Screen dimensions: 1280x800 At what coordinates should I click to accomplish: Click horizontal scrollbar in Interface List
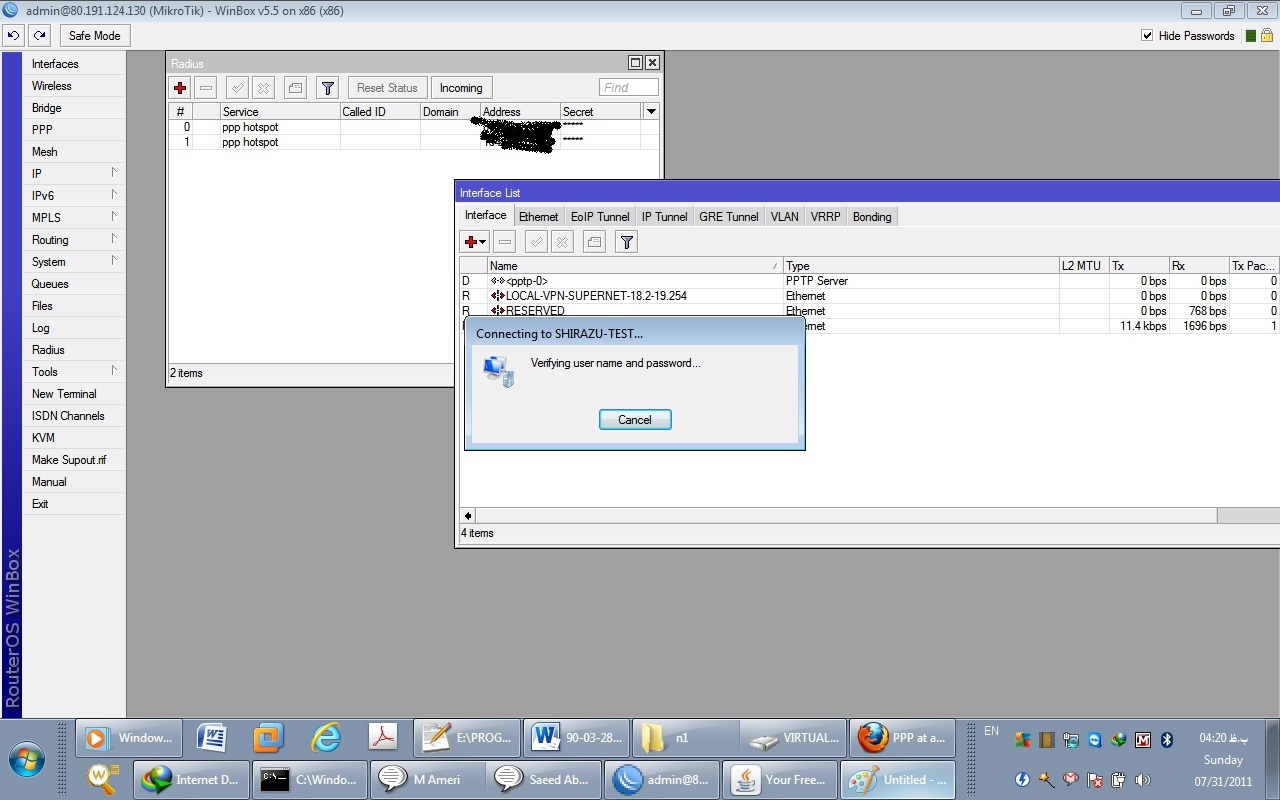tap(846, 515)
